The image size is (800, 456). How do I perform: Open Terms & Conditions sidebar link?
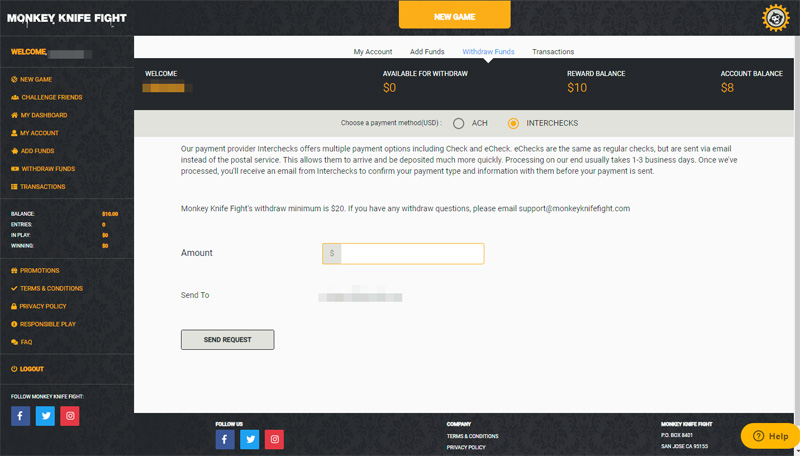click(46, 288)
